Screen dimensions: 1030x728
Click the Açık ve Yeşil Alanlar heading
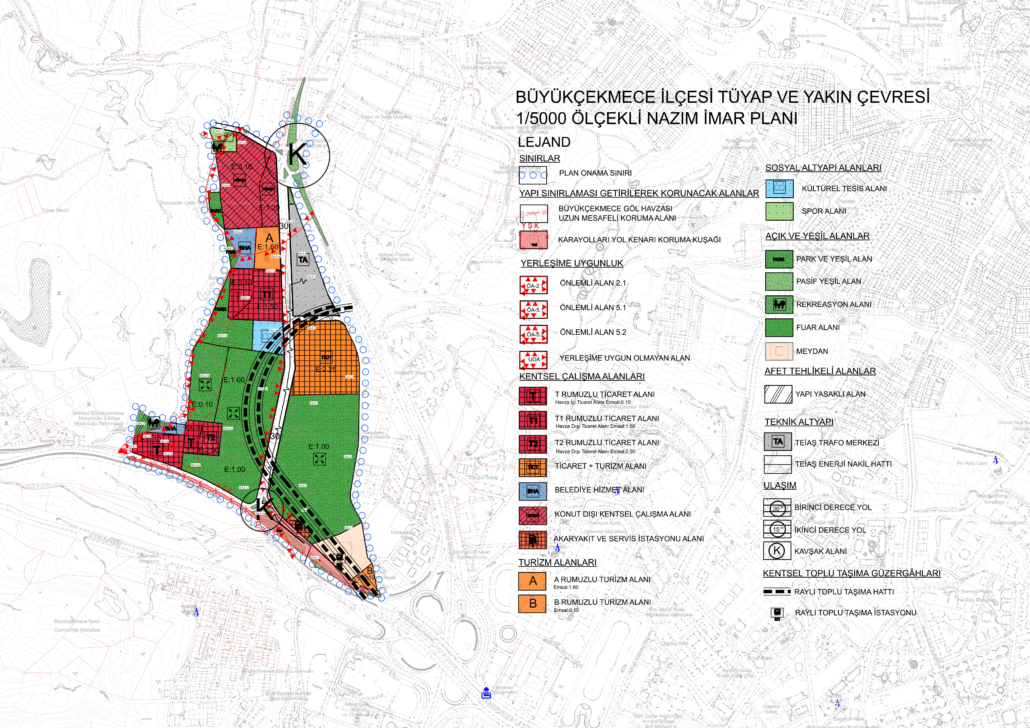tap(817, 236)
